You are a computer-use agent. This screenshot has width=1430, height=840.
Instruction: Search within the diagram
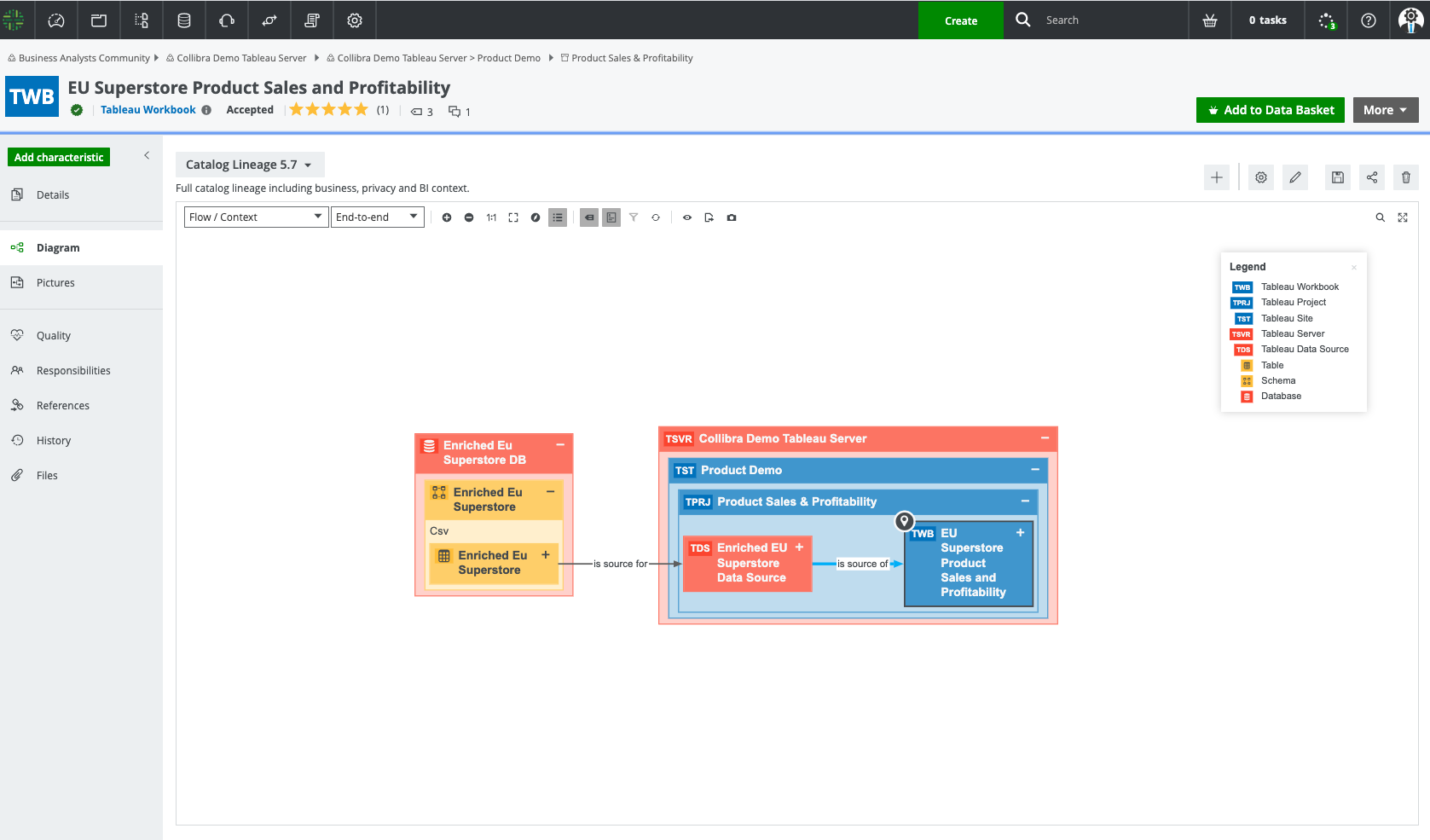click(1381, 217)
